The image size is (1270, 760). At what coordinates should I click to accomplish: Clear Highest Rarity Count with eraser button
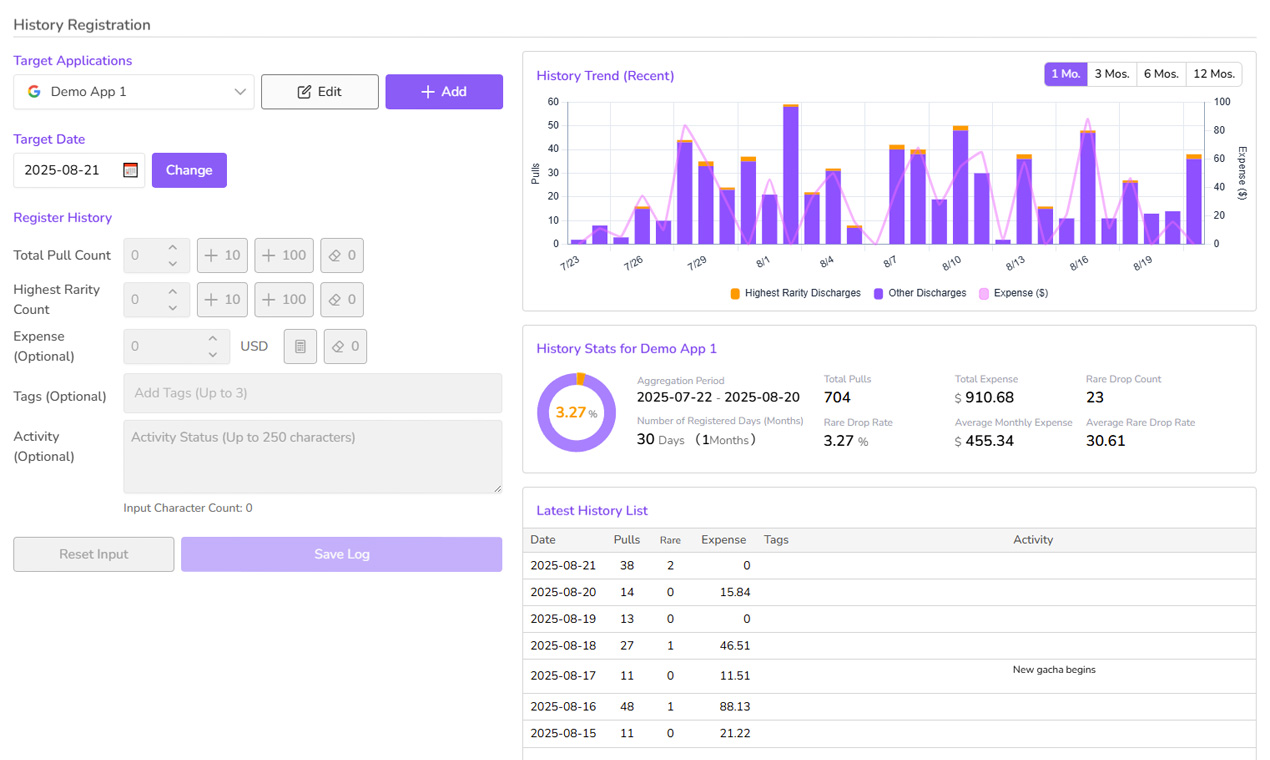point(342,299)
